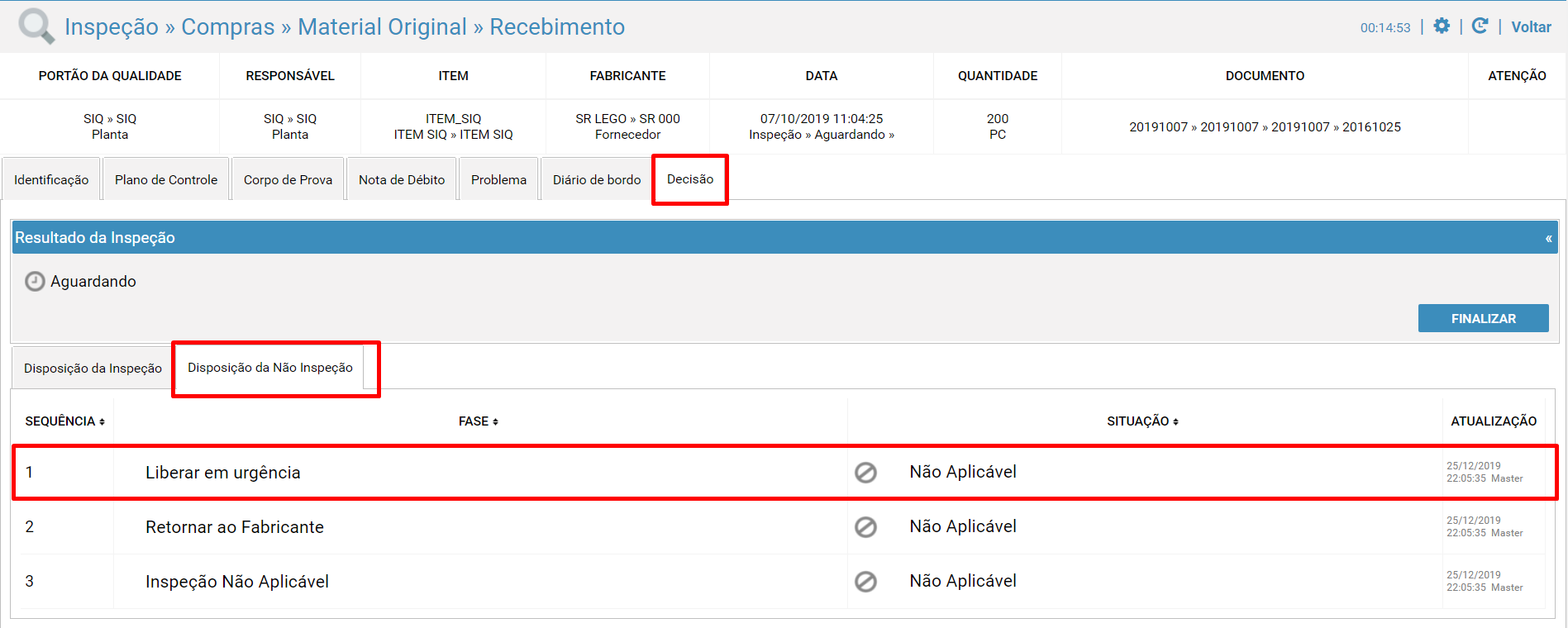Viewport: 1568px width, 628px height.
Task: Click the quantity 200 PC cell
Action: [998, 126]
